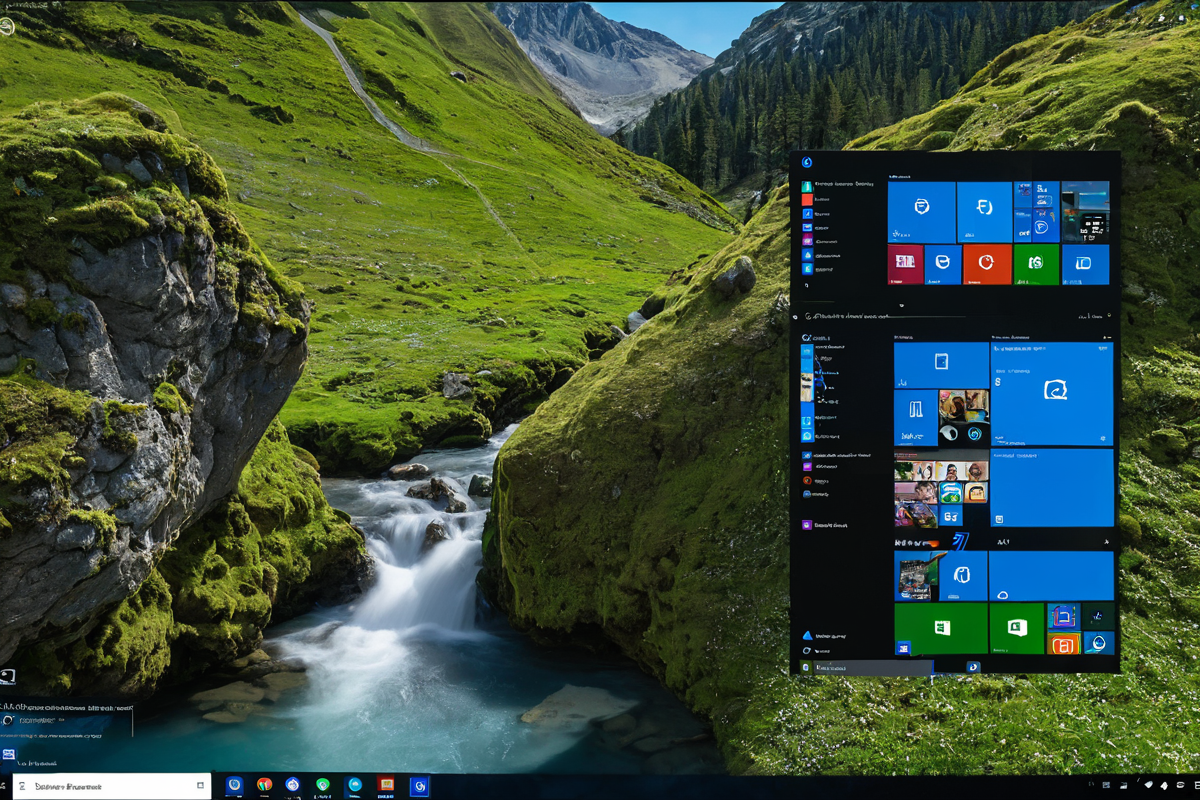Click the taskbar search box

112,786
